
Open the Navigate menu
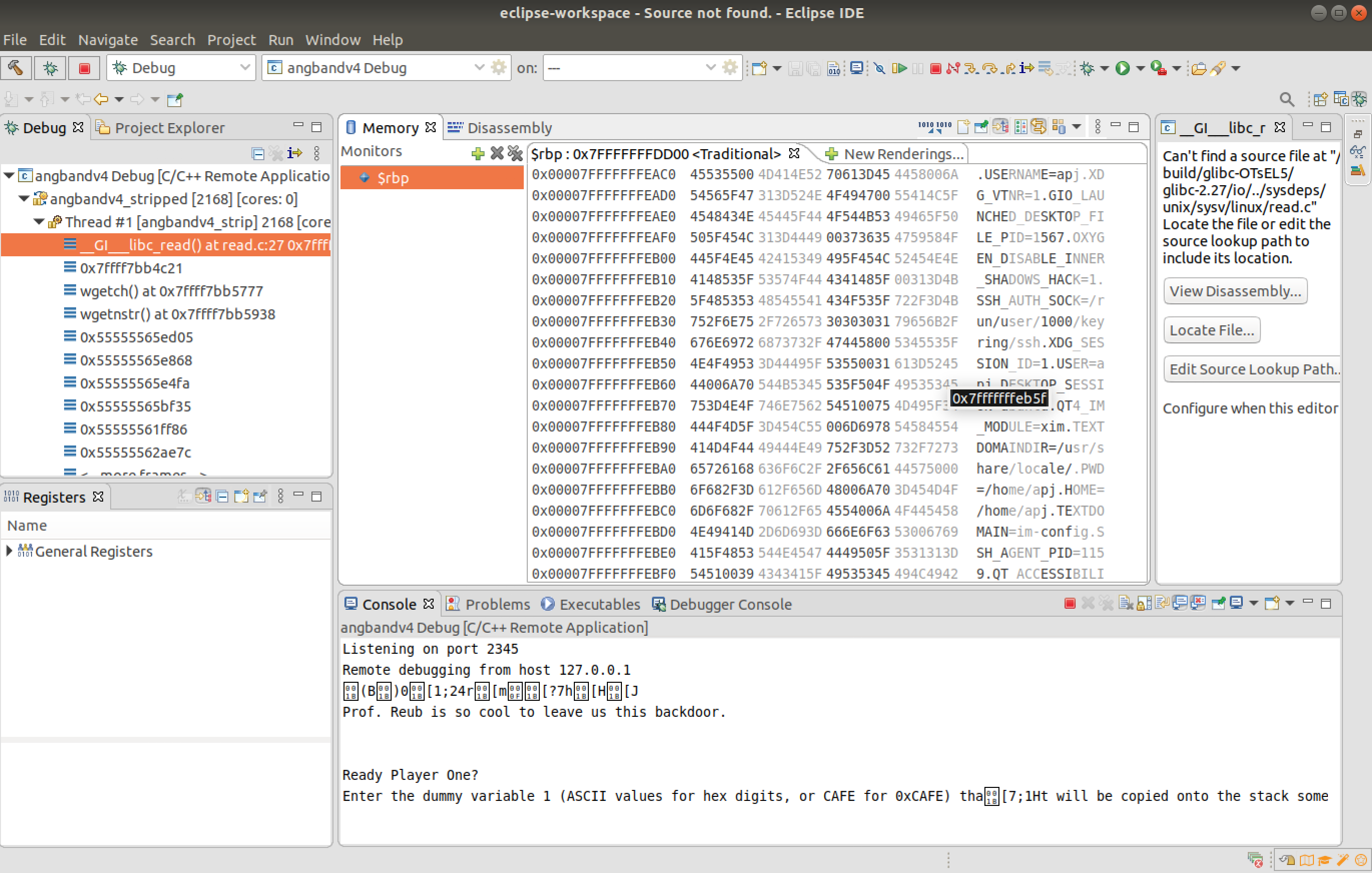tap(108, 40)
